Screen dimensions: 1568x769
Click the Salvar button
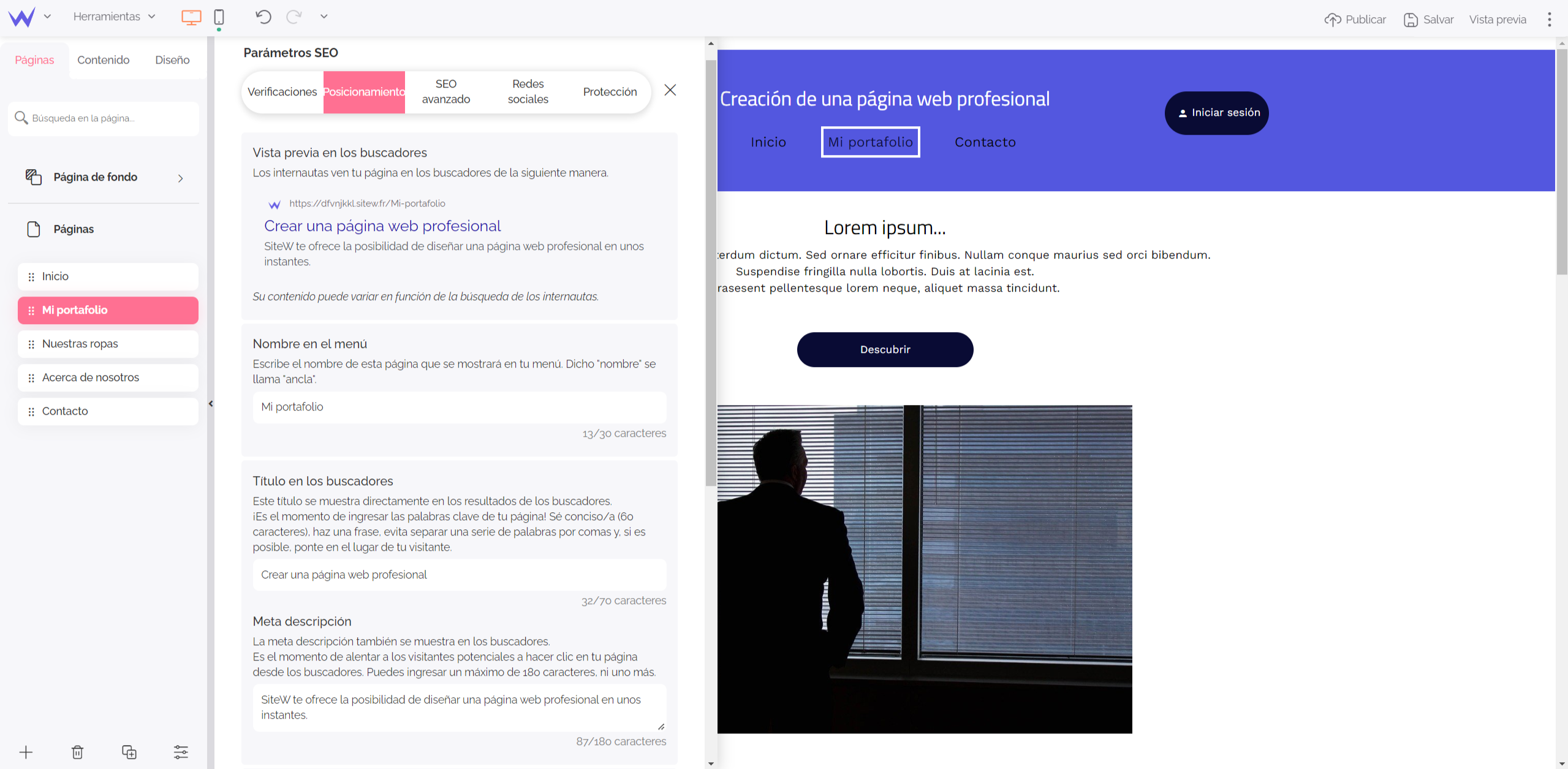point(1428,20)
